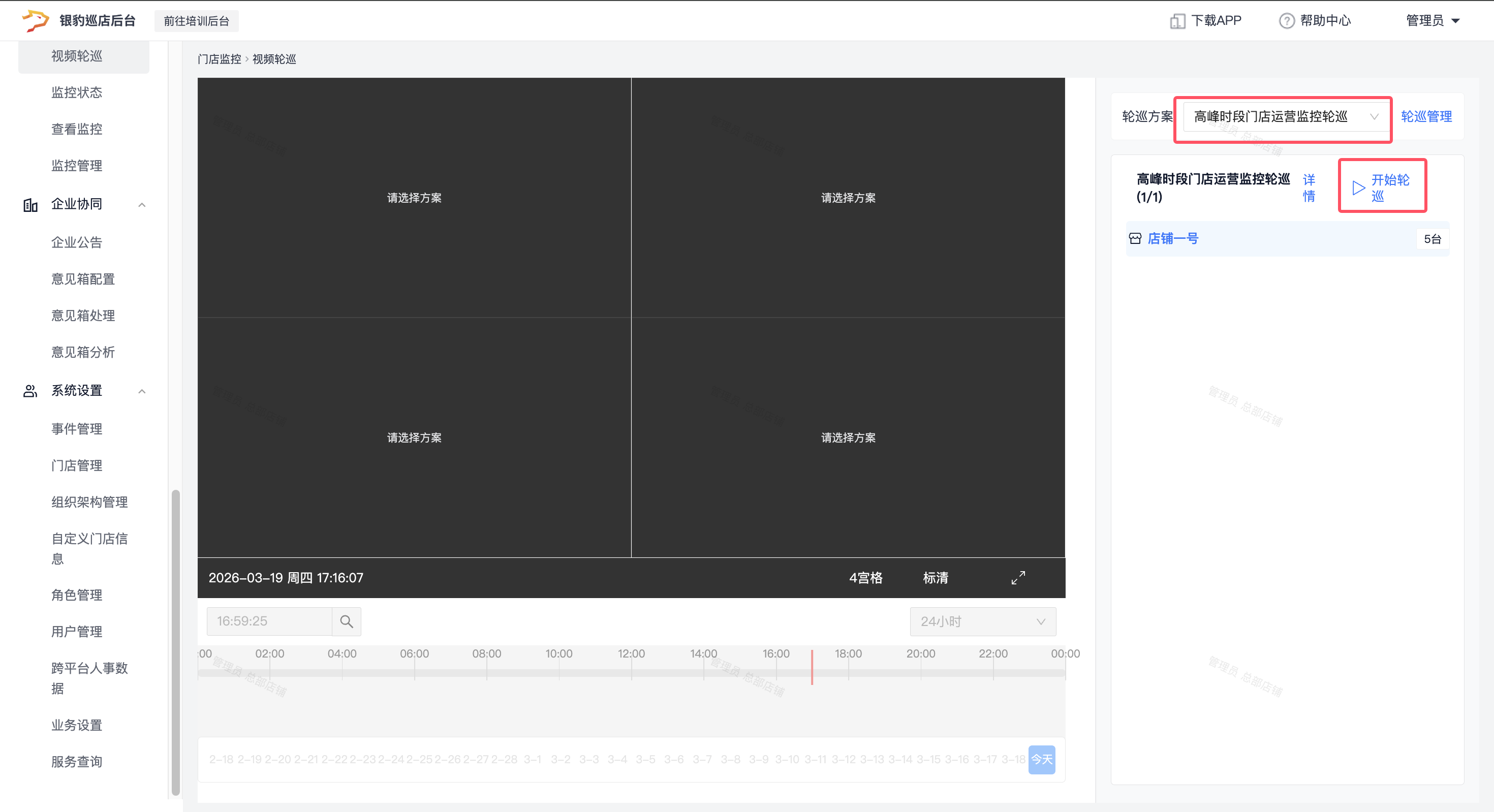Go to 角色管理 menu item
Image resolution: width=1494 pixels, height=812 pixels.
(77, 595)
